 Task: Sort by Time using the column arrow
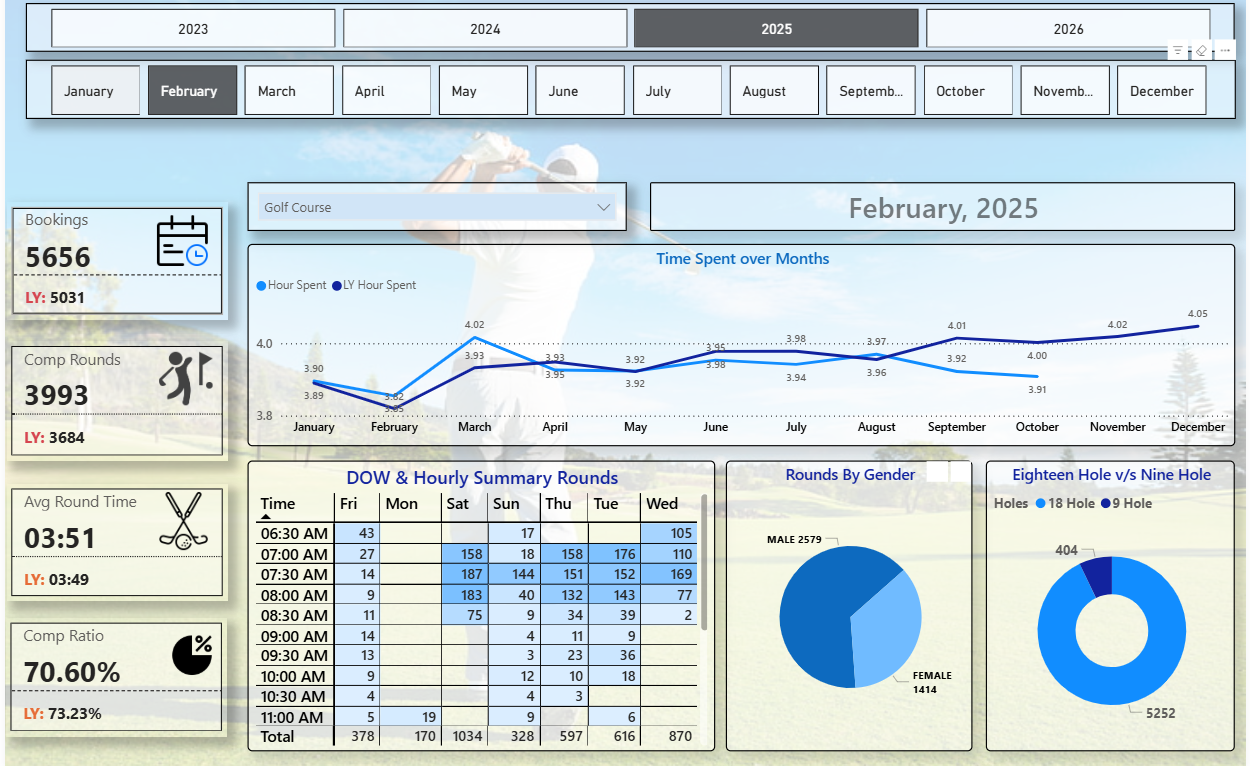[x=266, y=518]
